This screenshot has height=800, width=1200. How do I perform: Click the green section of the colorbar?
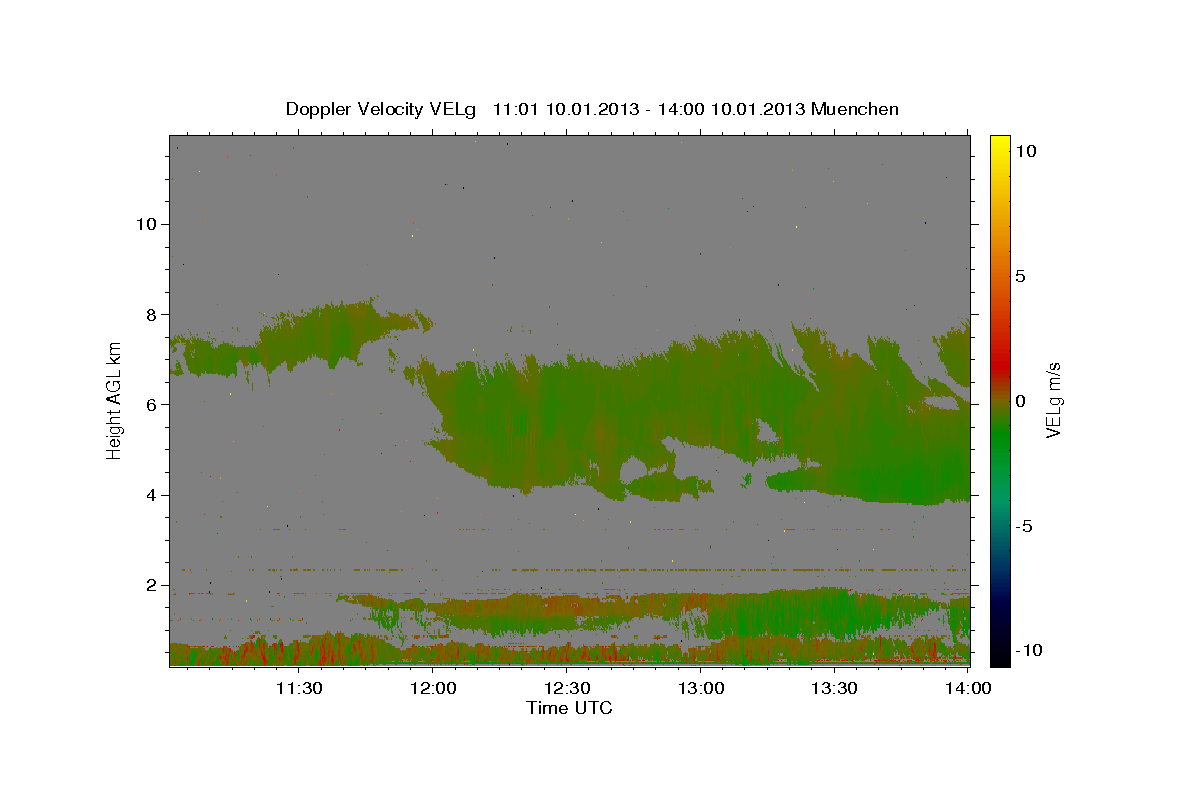tap(999, 440)
